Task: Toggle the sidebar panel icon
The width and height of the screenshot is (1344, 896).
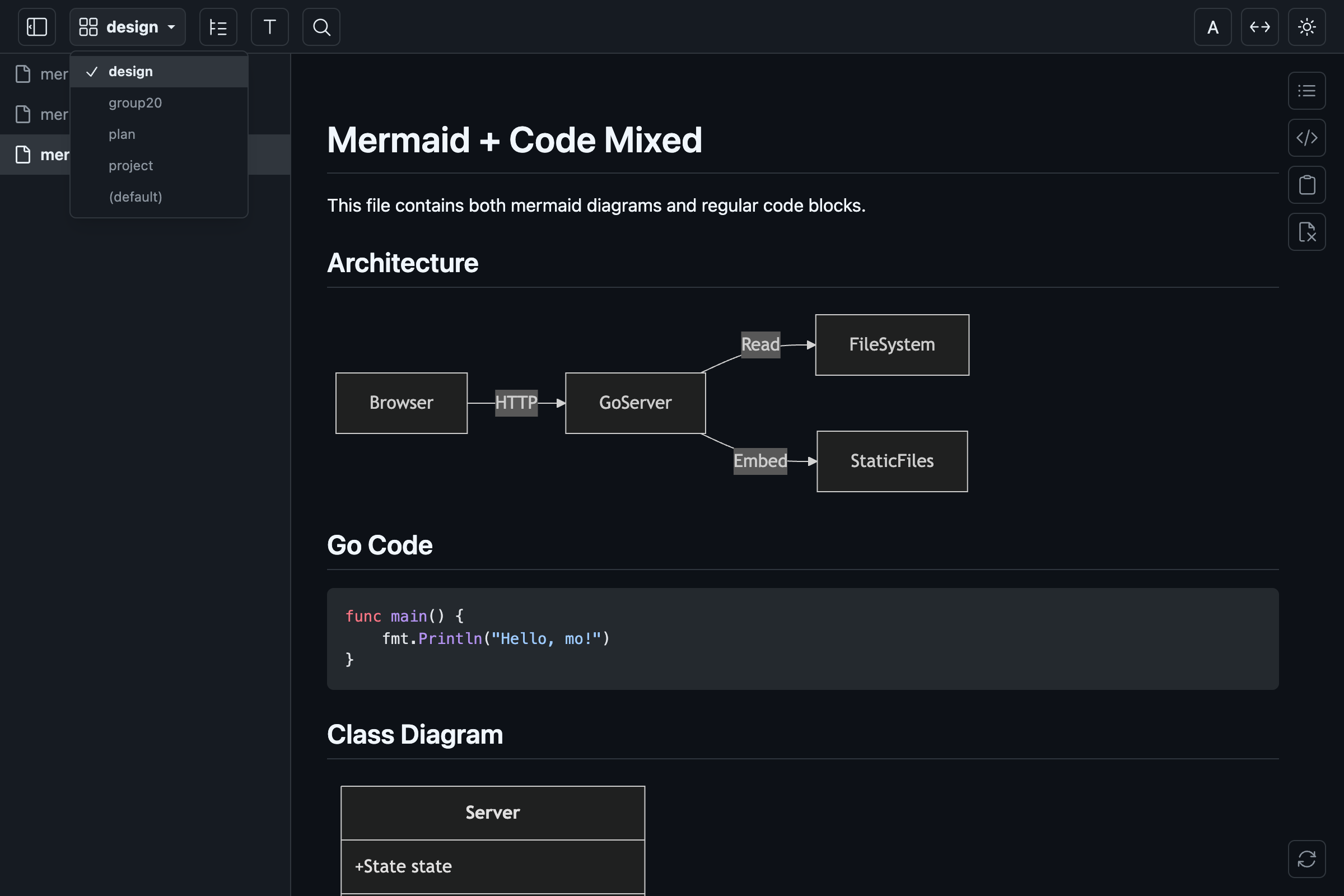Action: [x=36, y=27]
